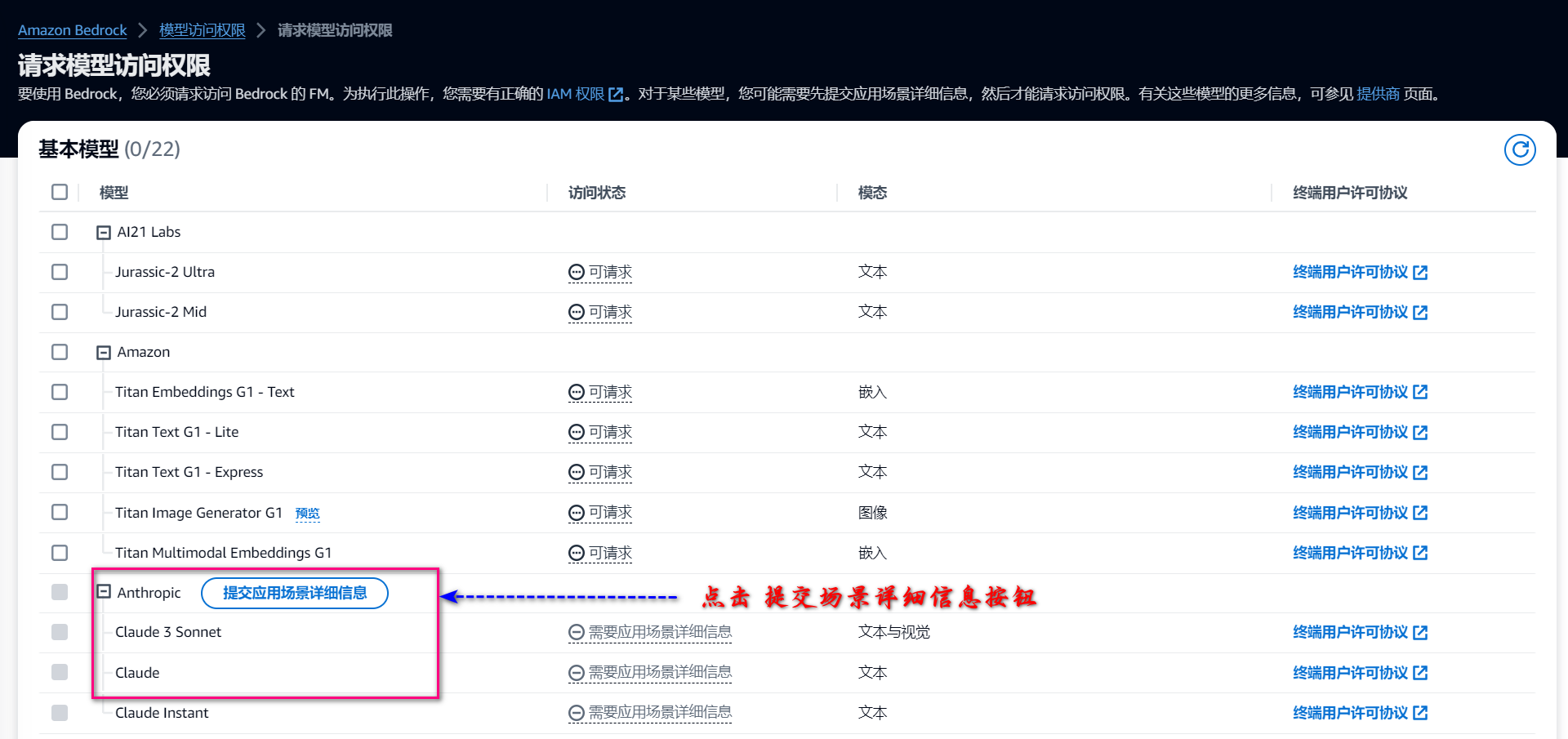Check the Titan Text G1 - Express checkbox
Screen dimensions: 1568x739
(x=60, y=472)
